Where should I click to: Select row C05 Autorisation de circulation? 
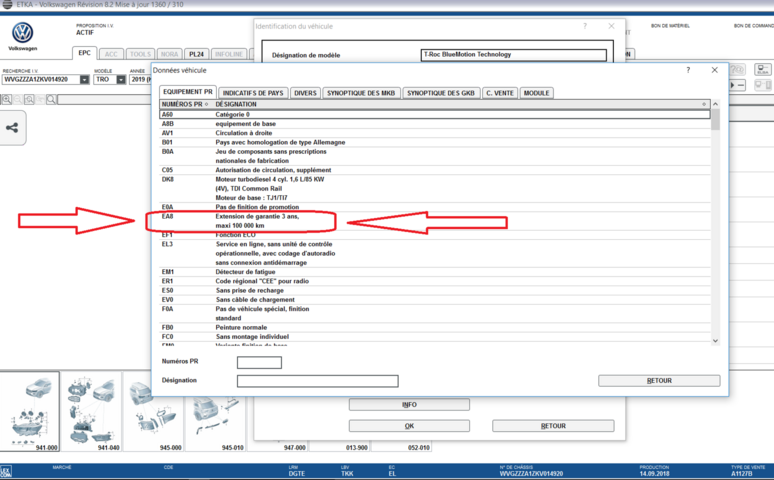(x=435, y=170)
